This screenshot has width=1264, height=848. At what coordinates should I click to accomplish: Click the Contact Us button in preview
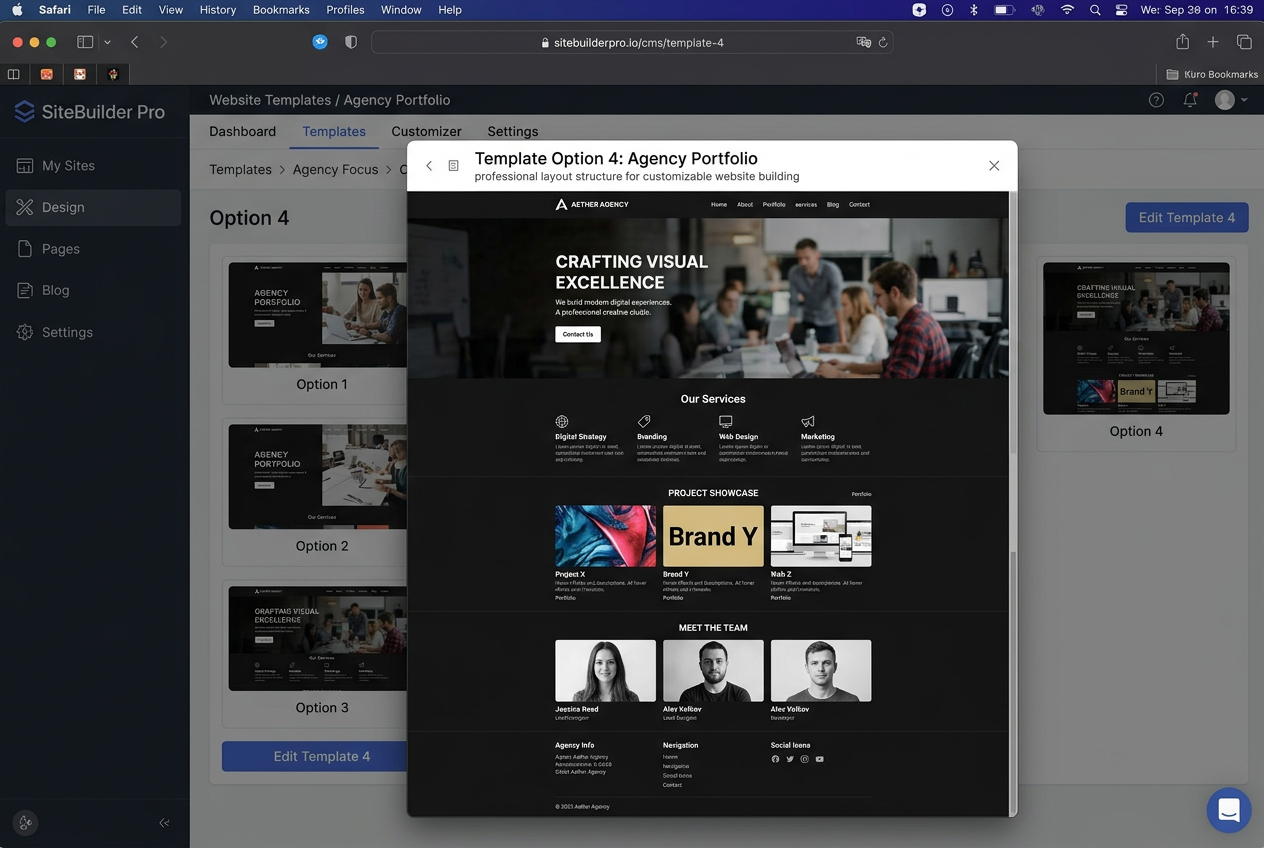click(x=578, y=334)
